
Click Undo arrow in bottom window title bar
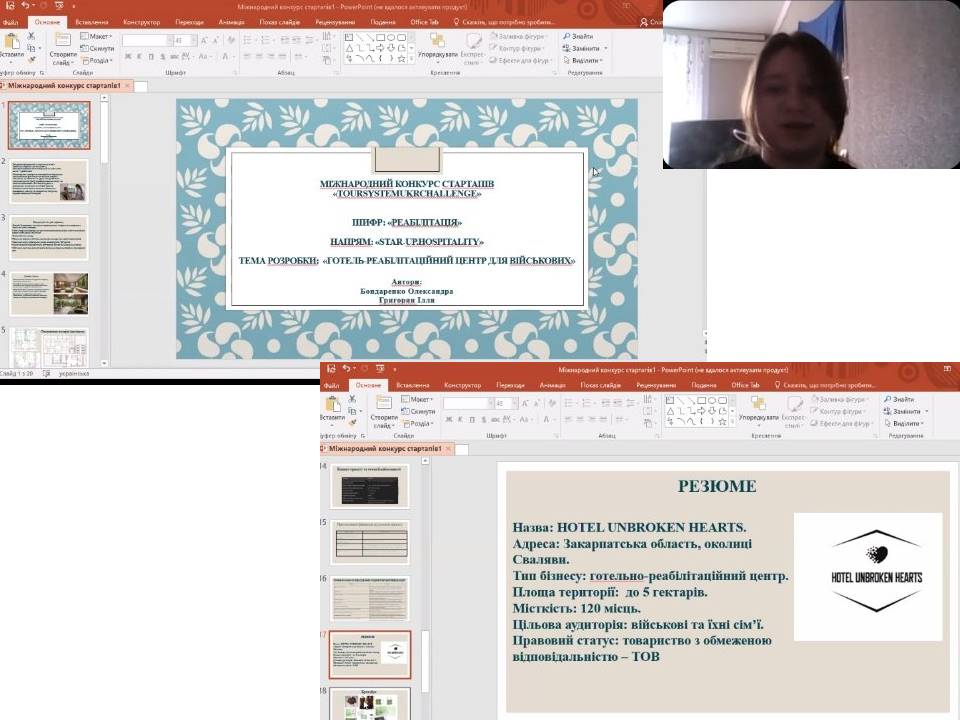[347, 369]
